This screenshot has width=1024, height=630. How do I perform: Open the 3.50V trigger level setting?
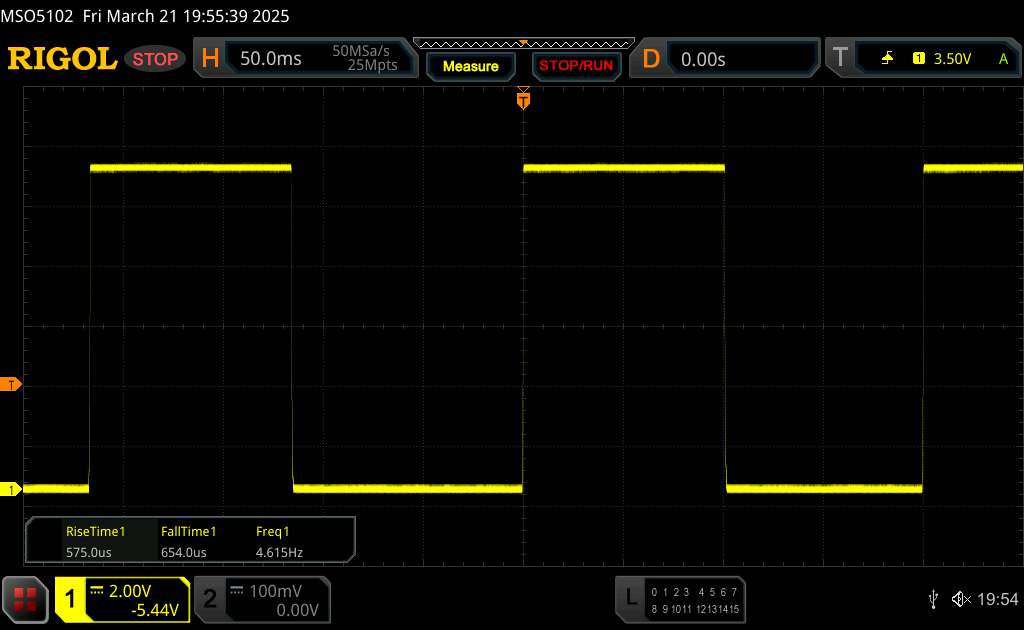click(951, 59)
